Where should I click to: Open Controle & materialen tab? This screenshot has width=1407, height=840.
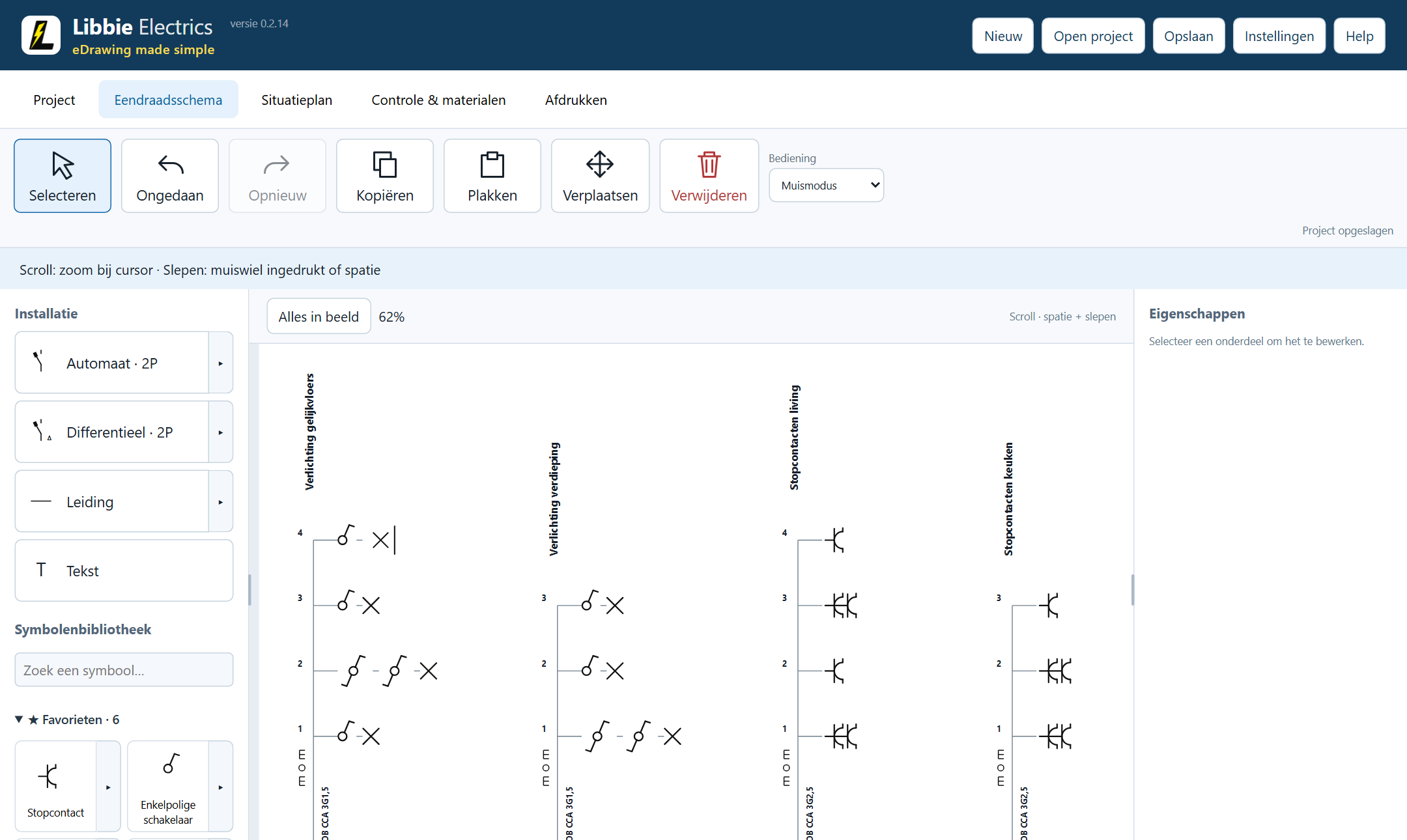point(438,100)
